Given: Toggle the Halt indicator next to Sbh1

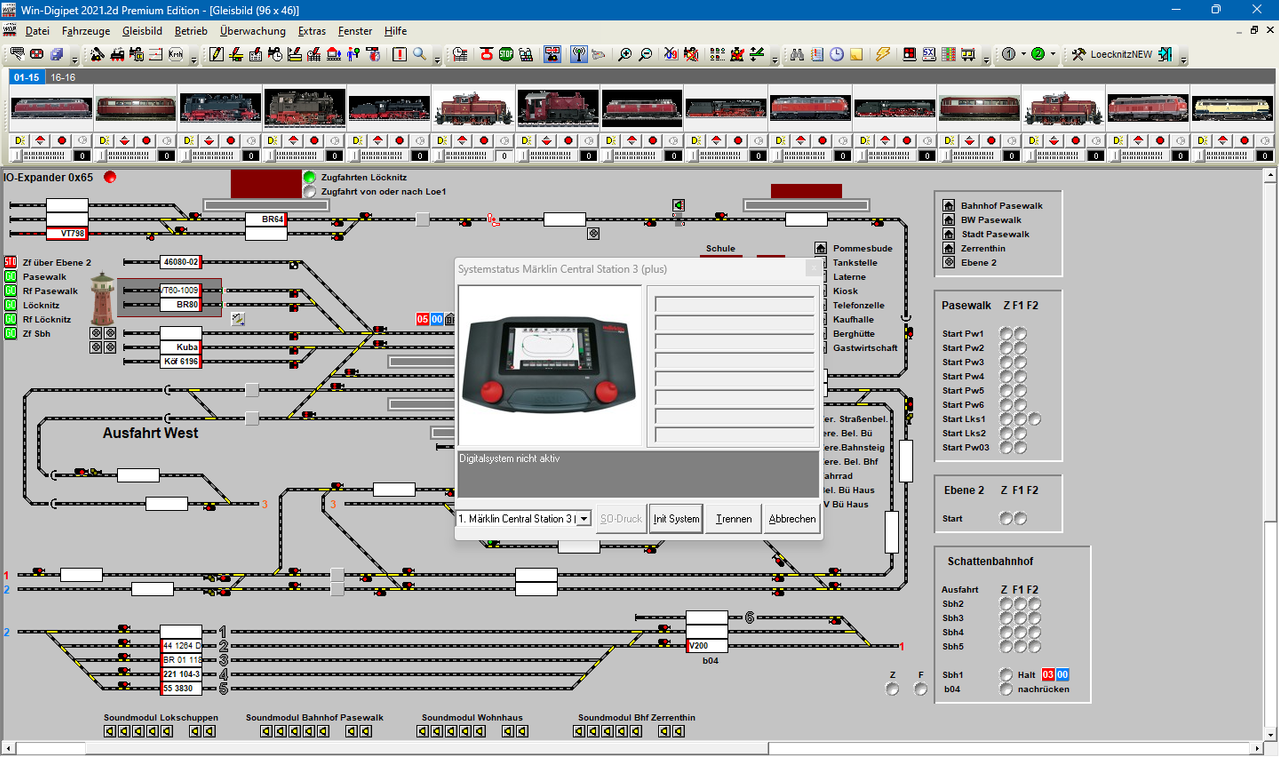Looking at the screenshot, I should coord(1006,675).
